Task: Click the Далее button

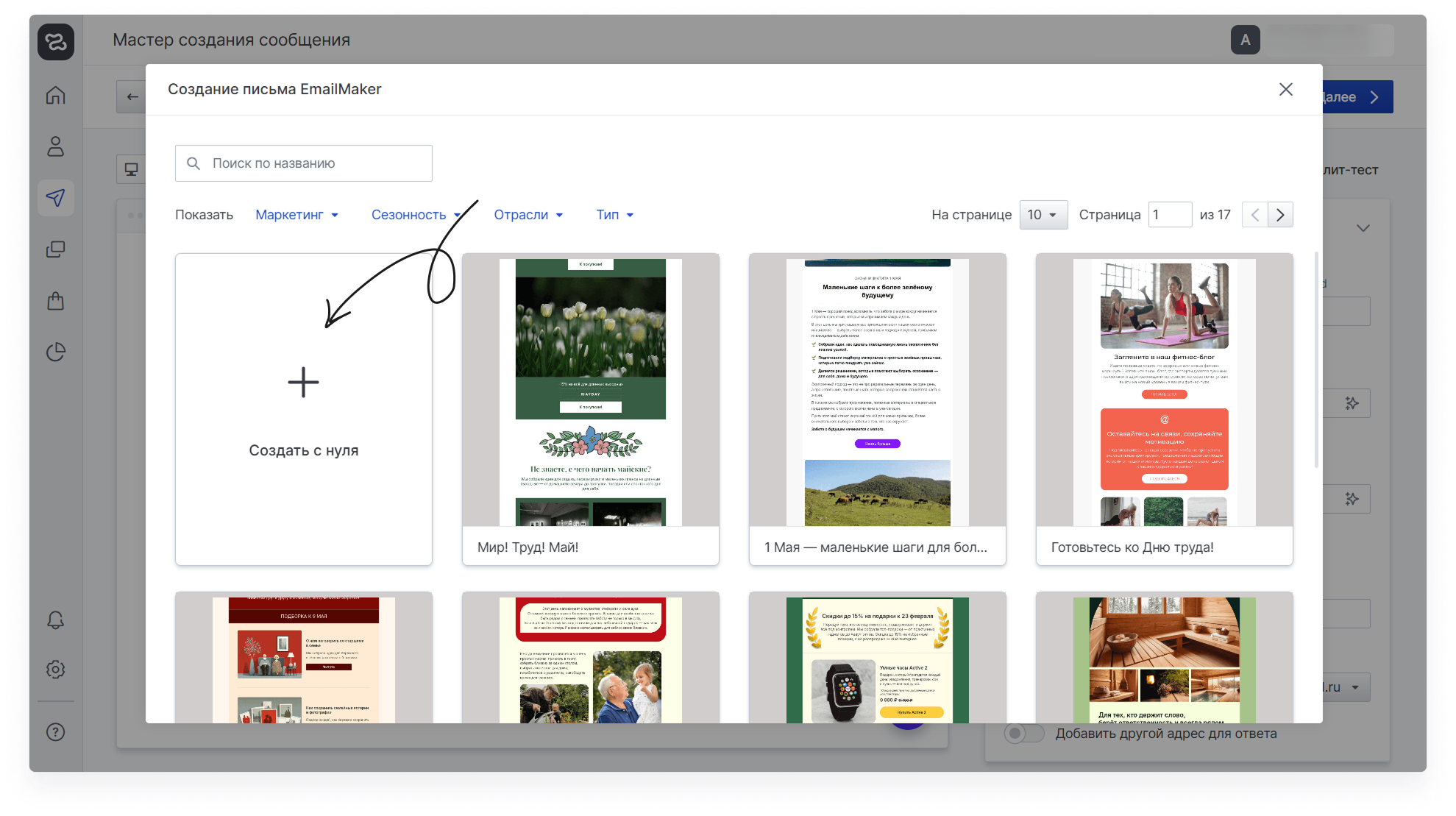Action: [1357, 97]
